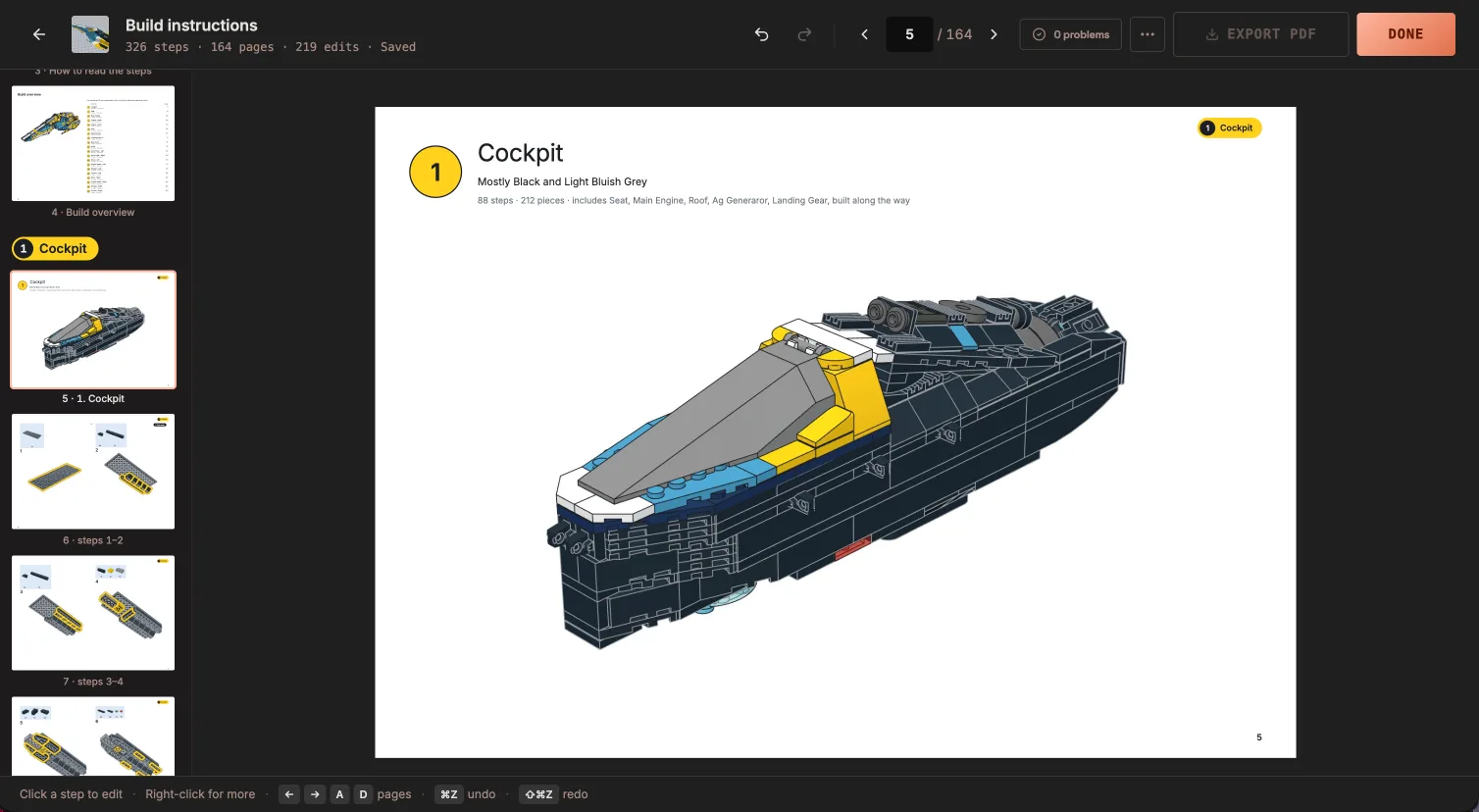Click the 'Saved' status text
Screen dimensions: 1479x812
(398, 47)
